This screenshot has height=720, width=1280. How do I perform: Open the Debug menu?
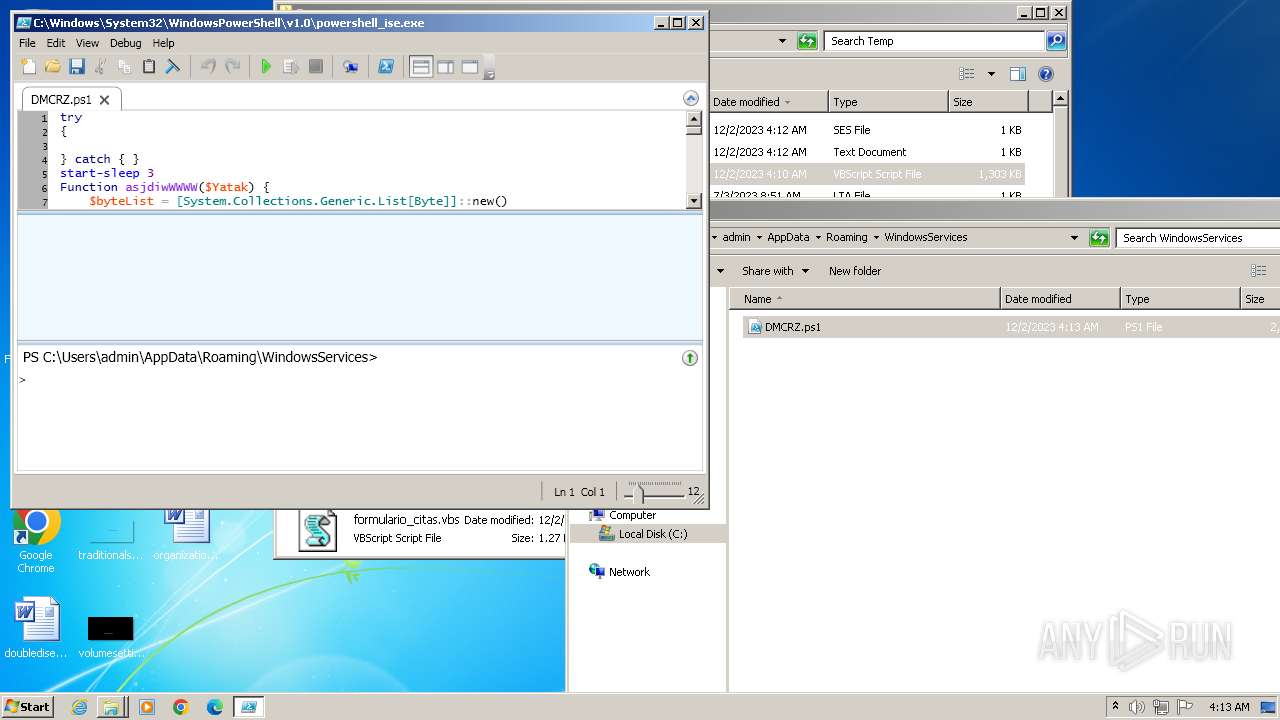(x=125, y=43)
